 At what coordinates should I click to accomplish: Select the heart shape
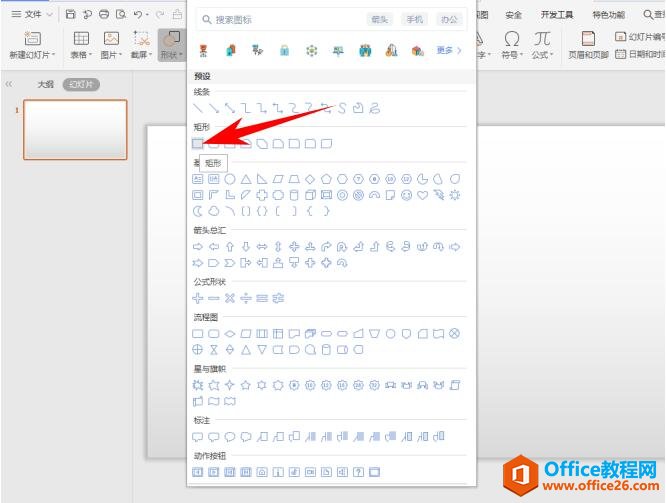pyautogui.click(x=423, y=195)
